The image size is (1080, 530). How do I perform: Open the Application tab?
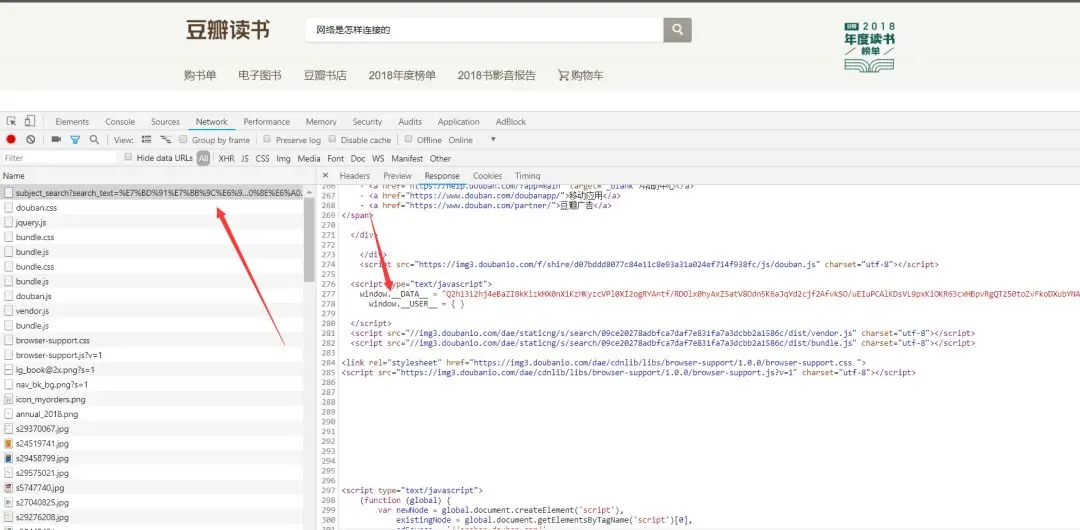pyautogui.click(x=459, y=122)
